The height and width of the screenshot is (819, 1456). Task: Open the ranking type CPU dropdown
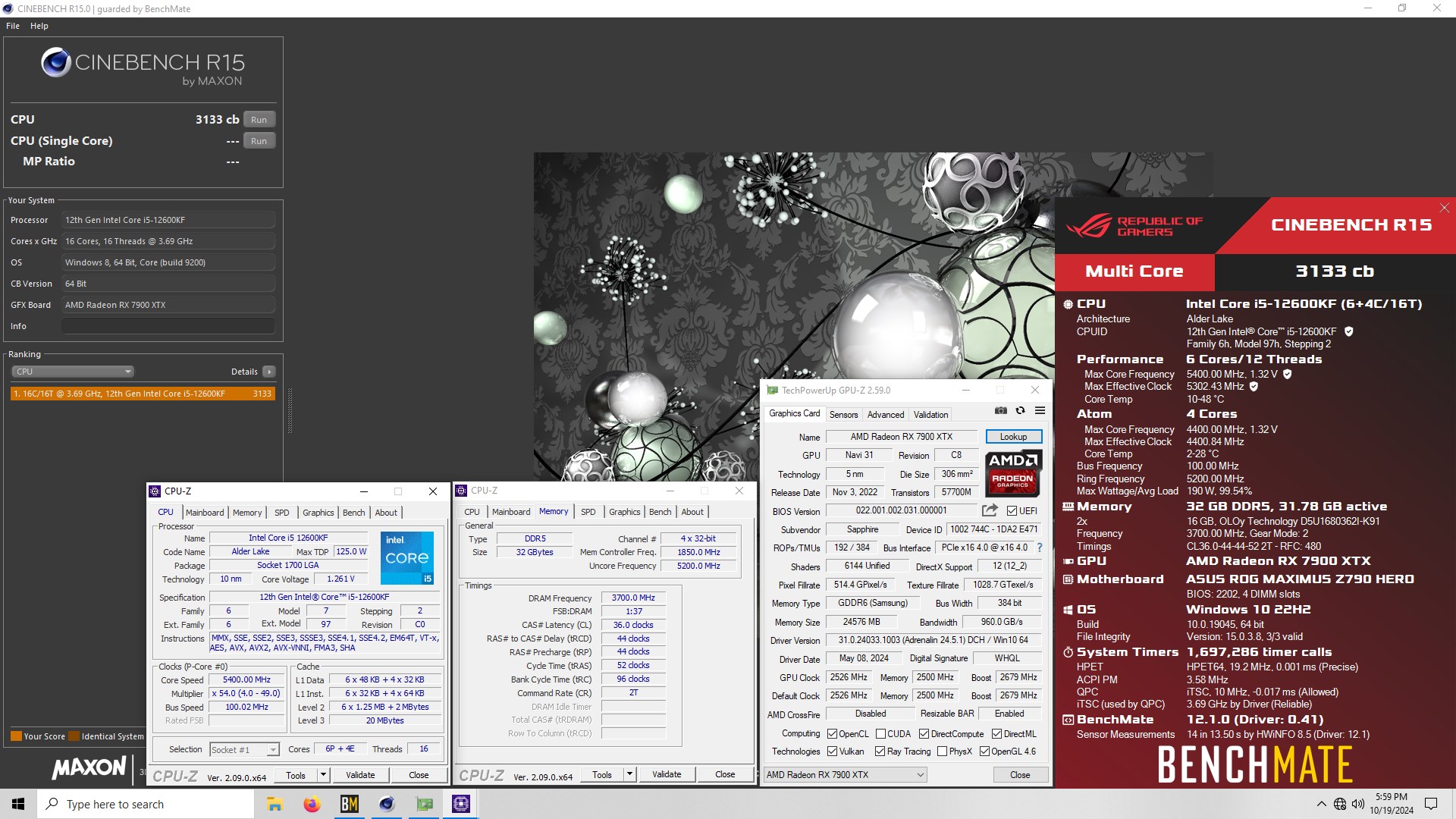coord(73,372)
